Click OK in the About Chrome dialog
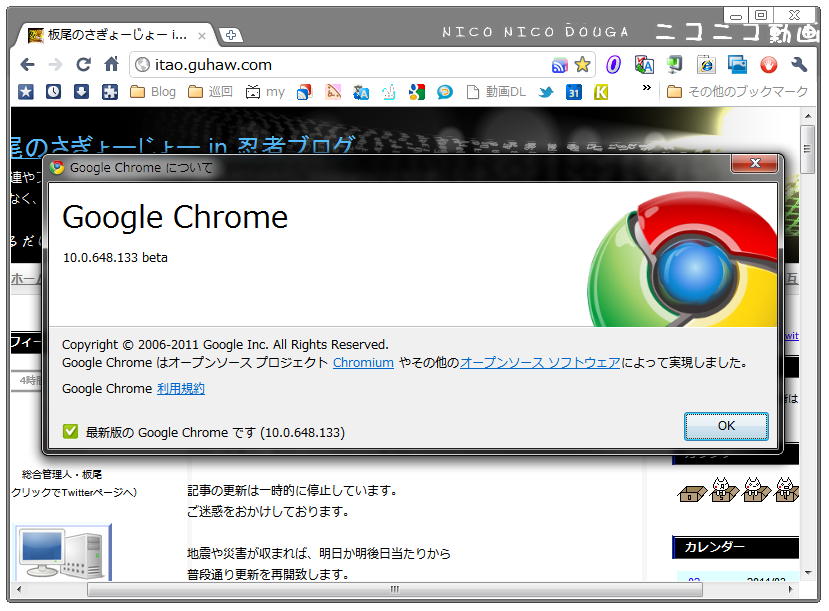829x611 pixels. 726,426
